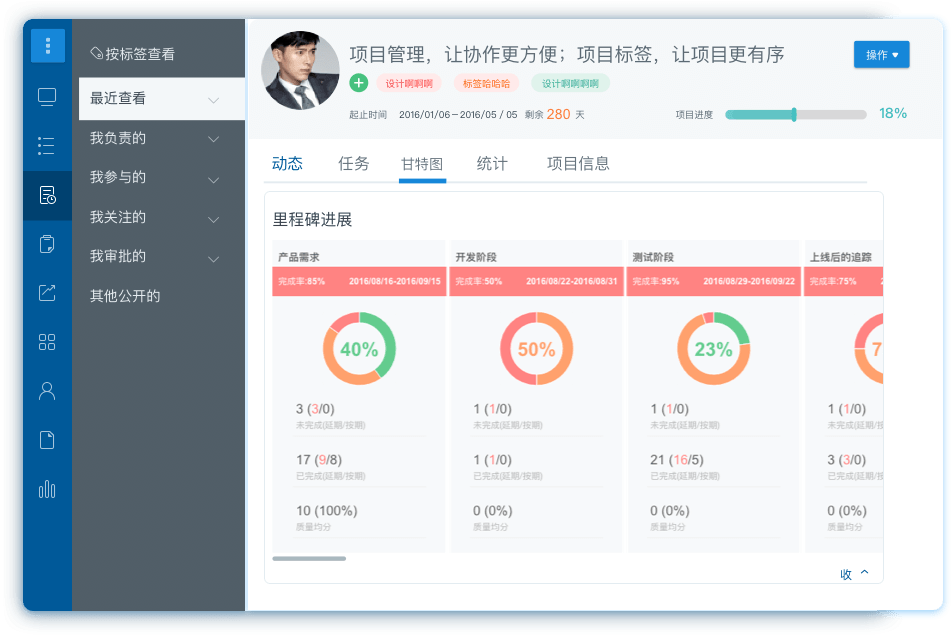Click the 23% donut chart for 测试阶段

point(713,349)
